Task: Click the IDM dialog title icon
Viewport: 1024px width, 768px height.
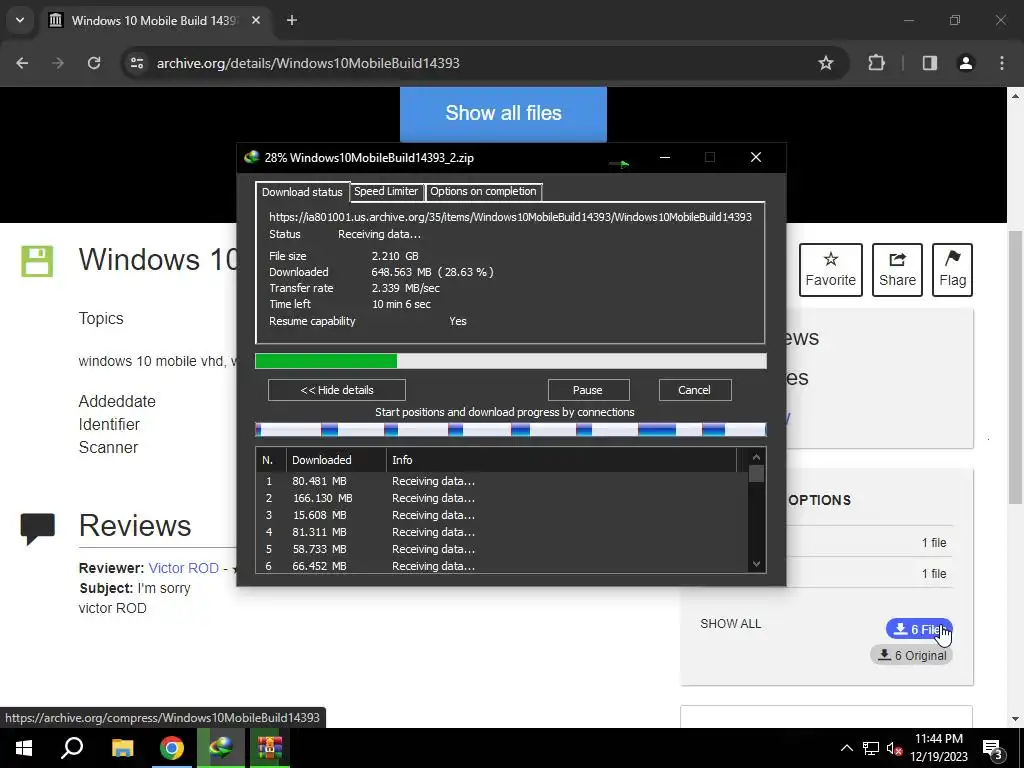Action: pos(251,157)
